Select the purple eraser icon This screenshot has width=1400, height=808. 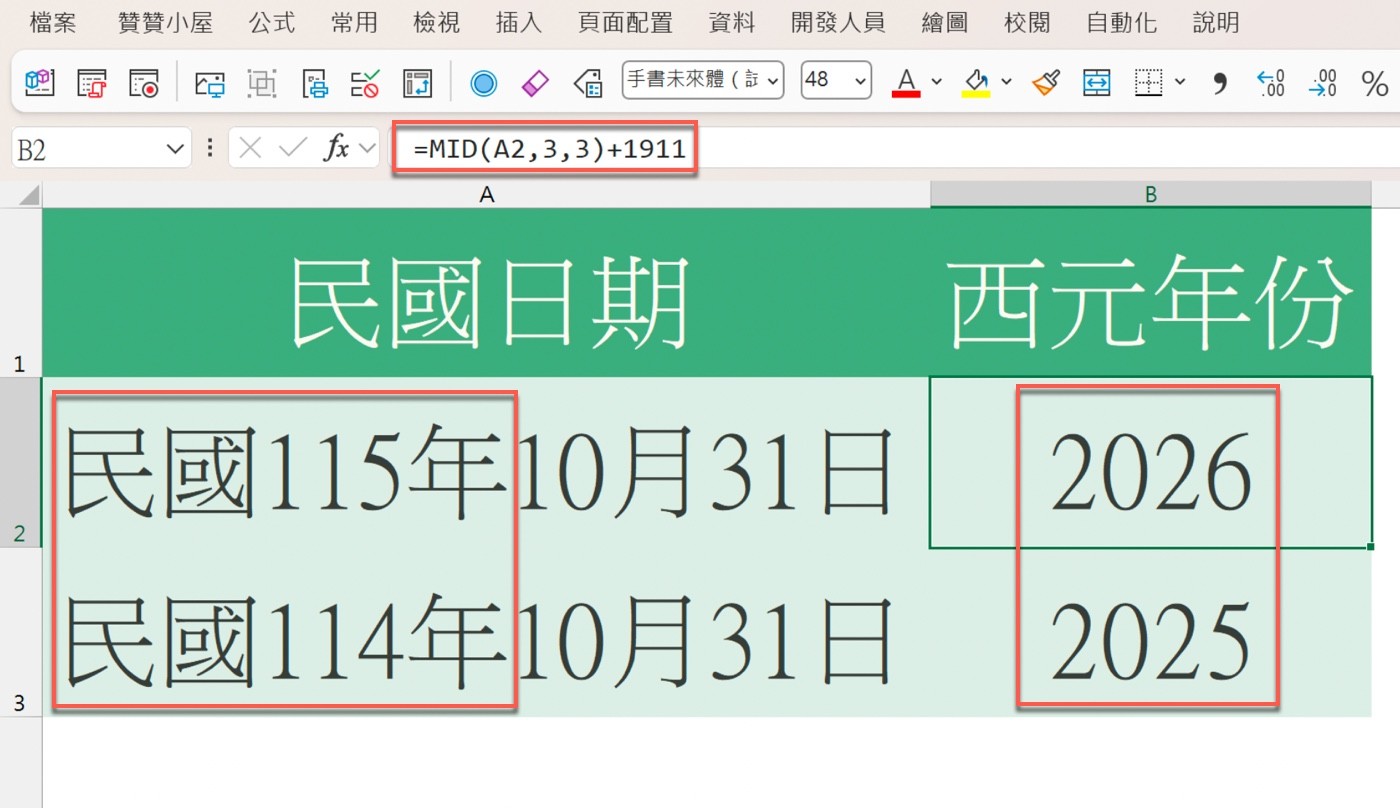click(537, 82)
